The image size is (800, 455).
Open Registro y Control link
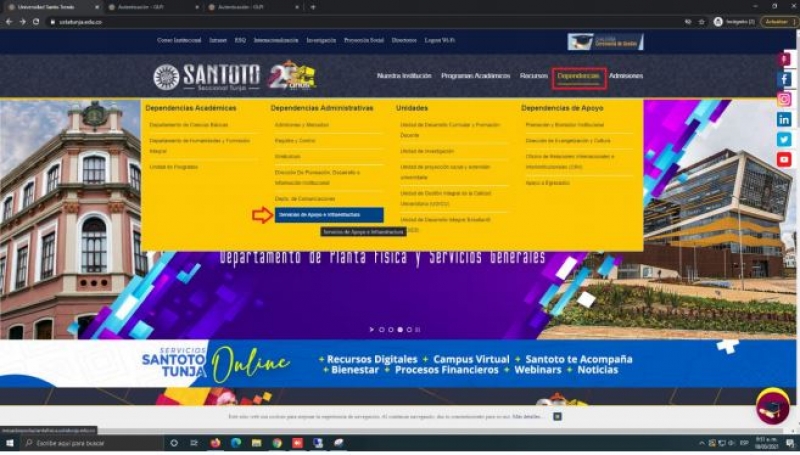295,141
